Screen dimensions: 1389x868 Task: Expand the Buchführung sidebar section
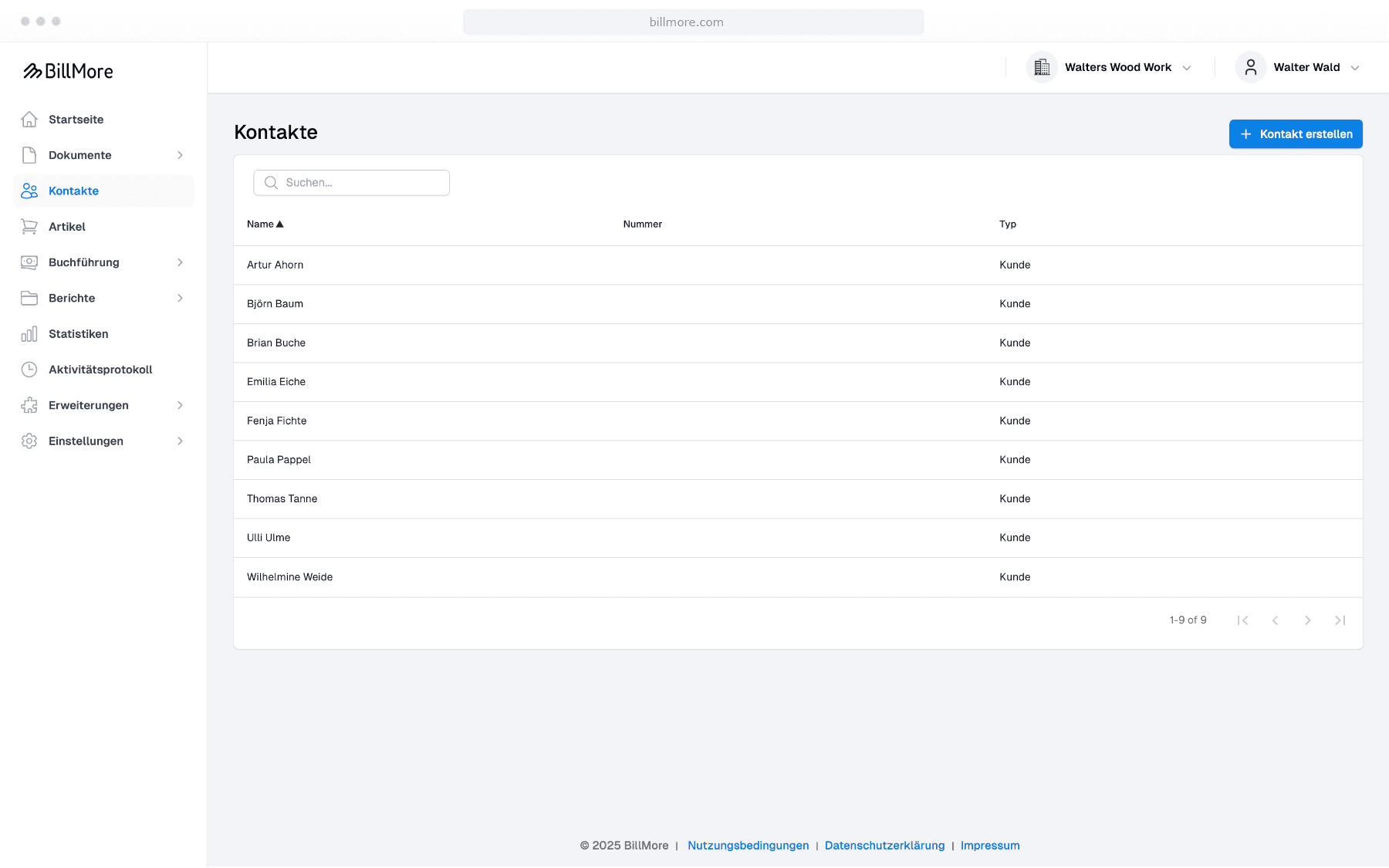[x=180, y=262]
